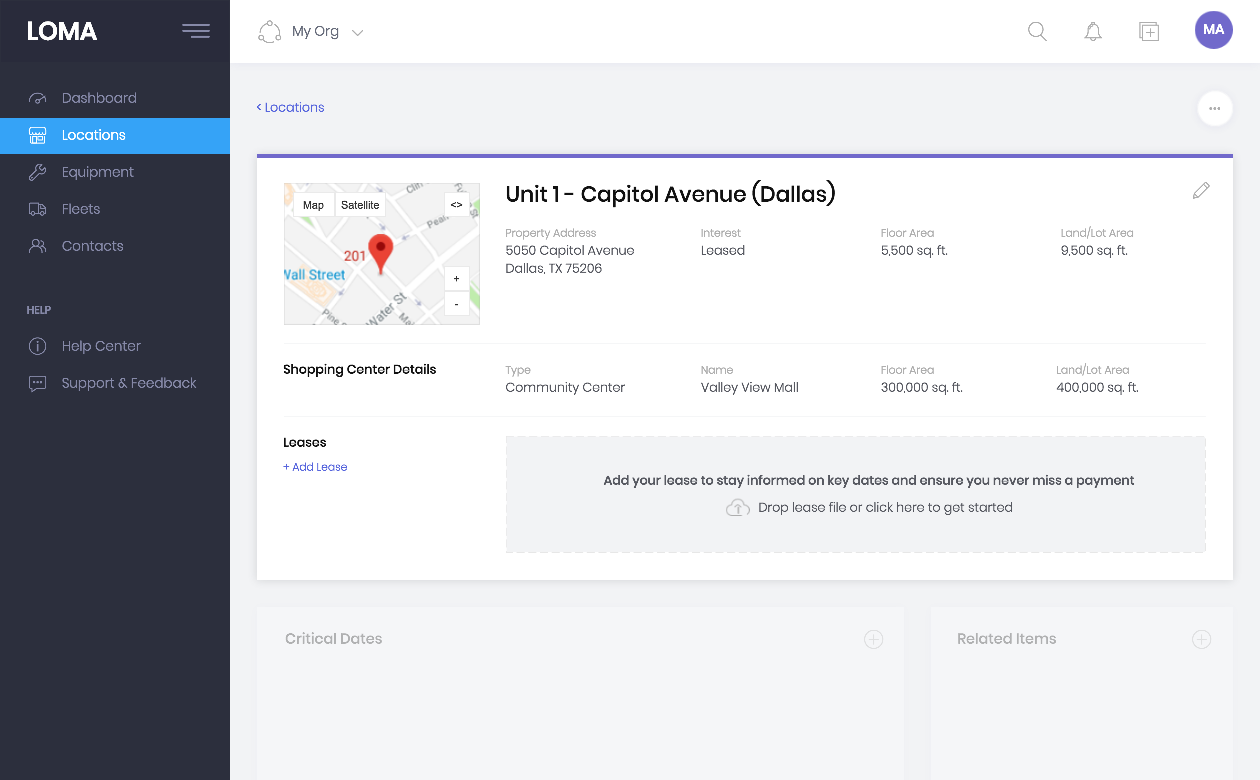This screenshot has width=1260, height=780.
Task: Expand the map using the <> button
Action: 456,205
